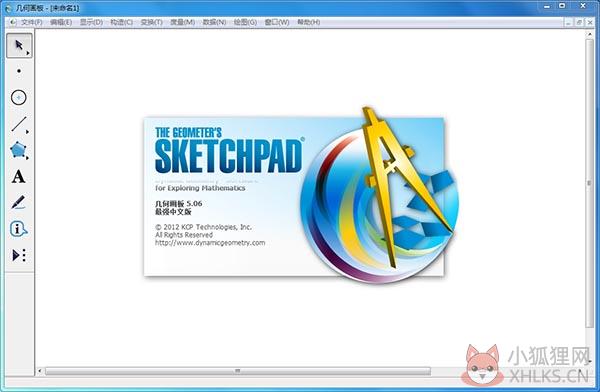Viewport: 600px width, 392px height.
Task: Select the Information tool
Action: (x=18, y=229)
